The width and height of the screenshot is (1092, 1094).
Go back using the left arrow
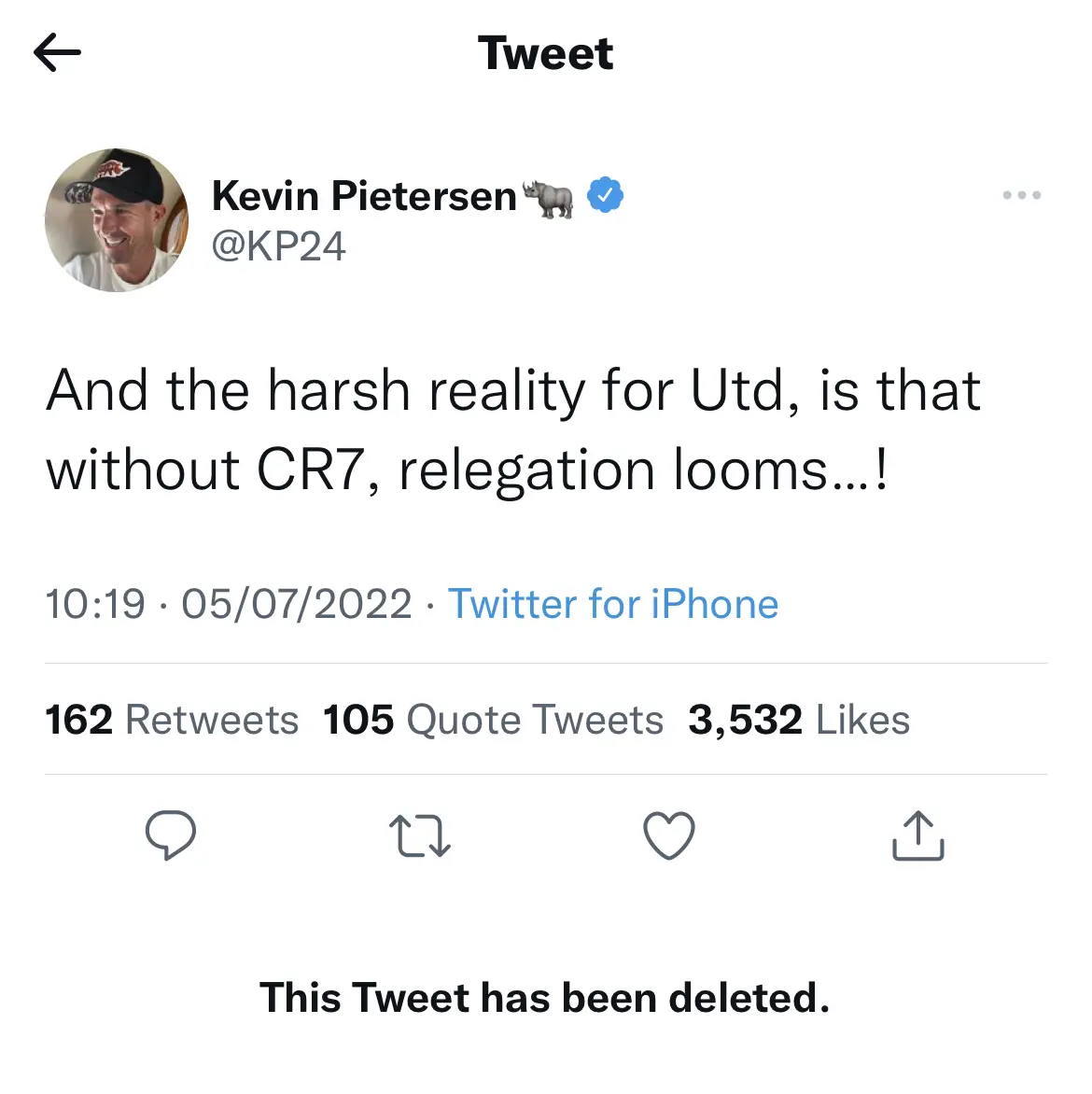[57, 52]
